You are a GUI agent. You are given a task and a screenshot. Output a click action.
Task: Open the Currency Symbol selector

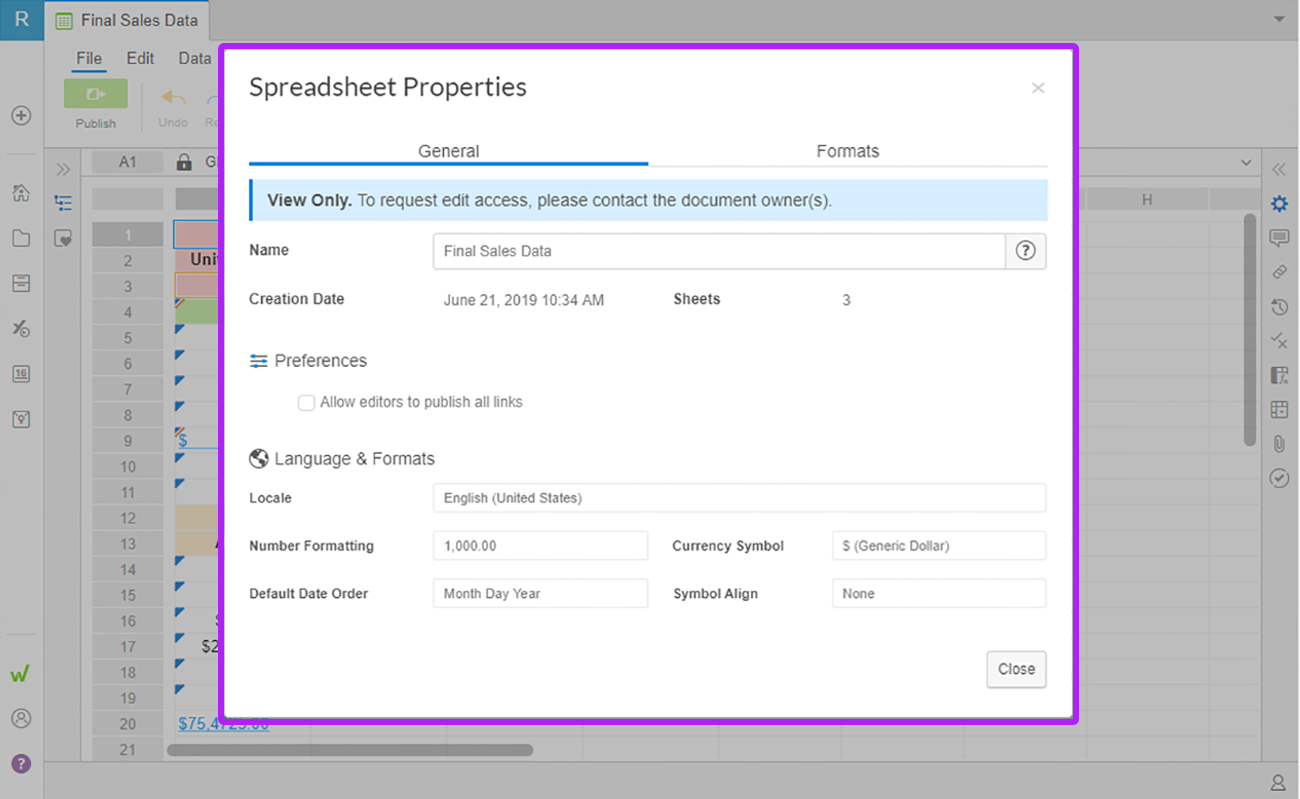pos(938,545)
